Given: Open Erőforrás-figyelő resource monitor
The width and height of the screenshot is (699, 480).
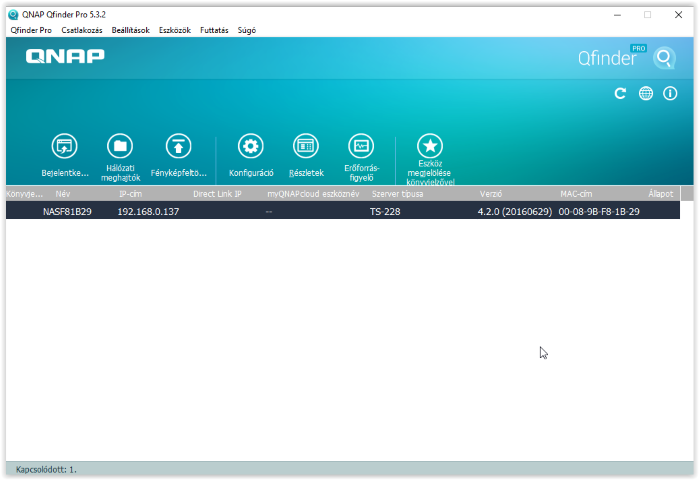Looking at the screenshot, I should (x=360, y=147).
